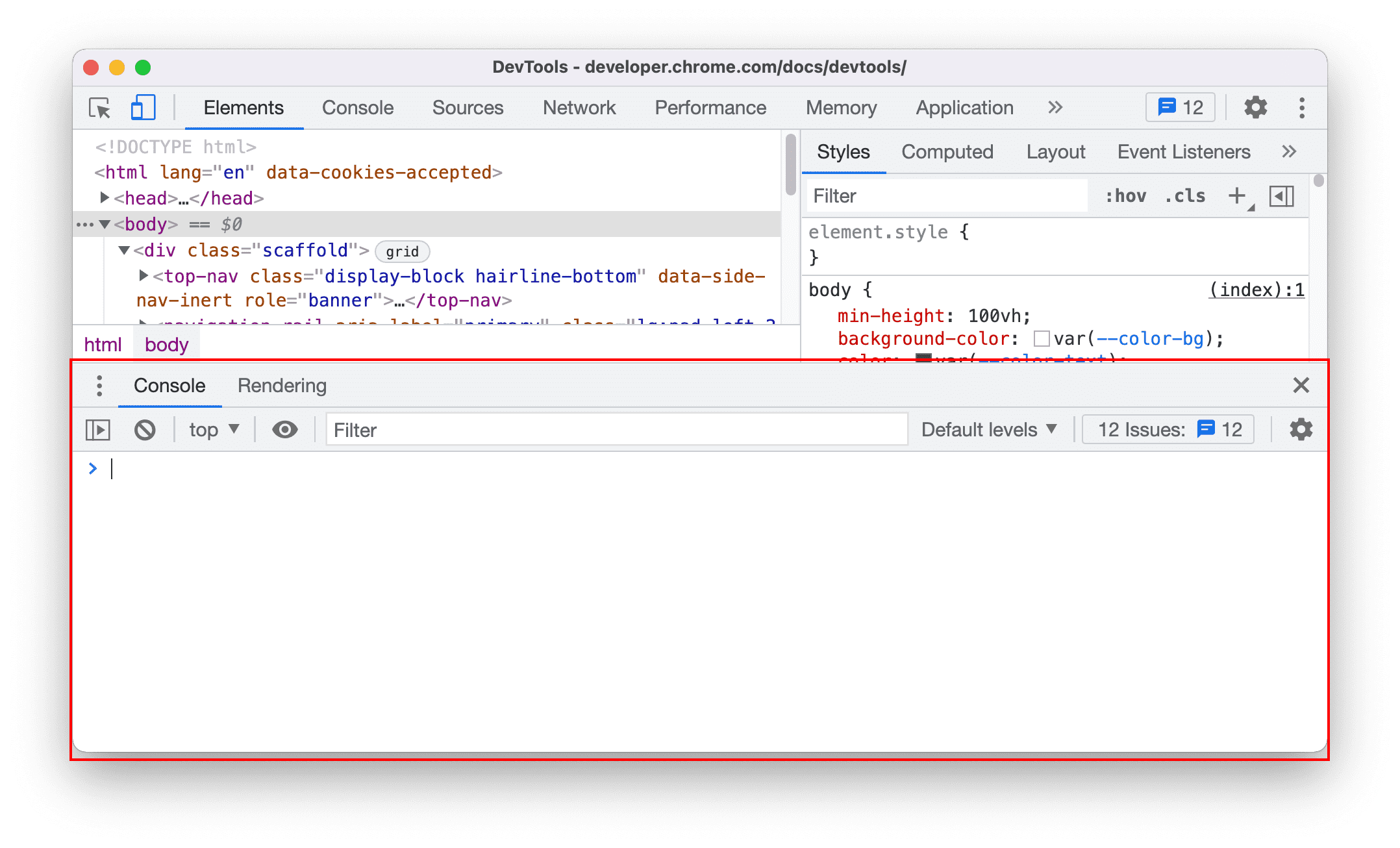The height and width of the screenshot is (848, 1400).
Task: Click the Elements panel inspector icon
Action: coord(101,108)
